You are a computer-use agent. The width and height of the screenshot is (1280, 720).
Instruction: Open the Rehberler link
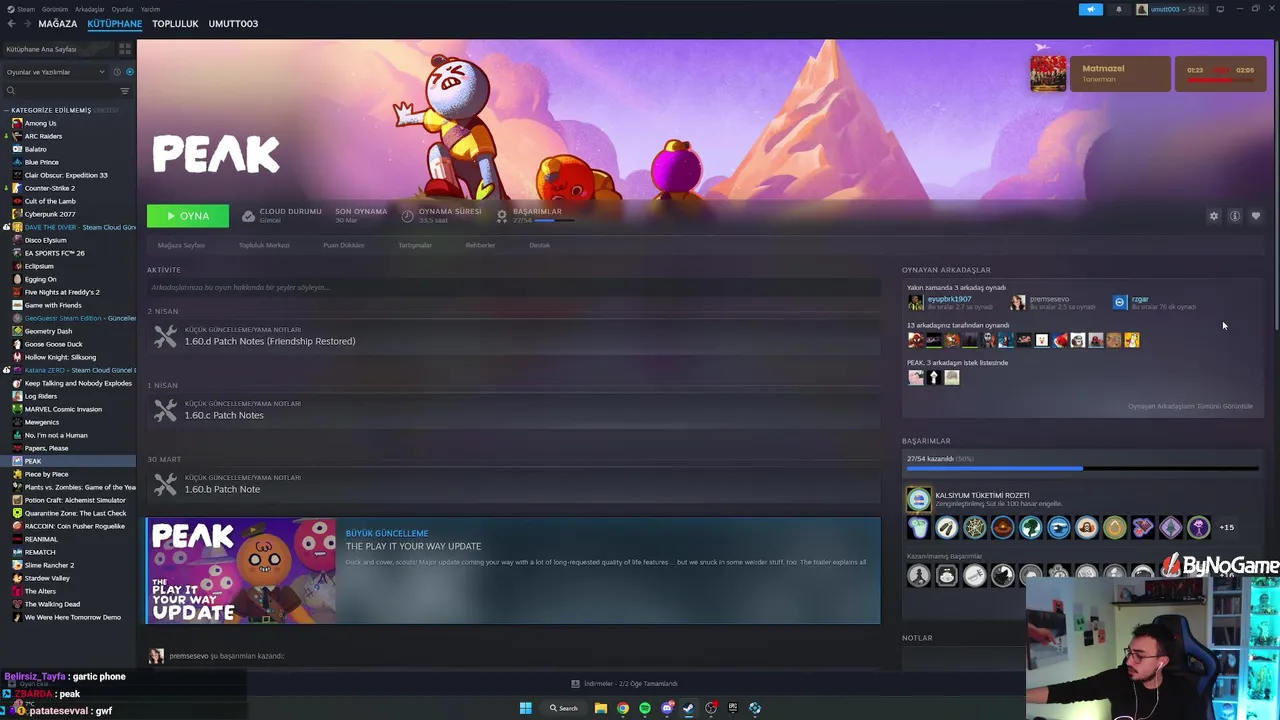tap(480, 245)
